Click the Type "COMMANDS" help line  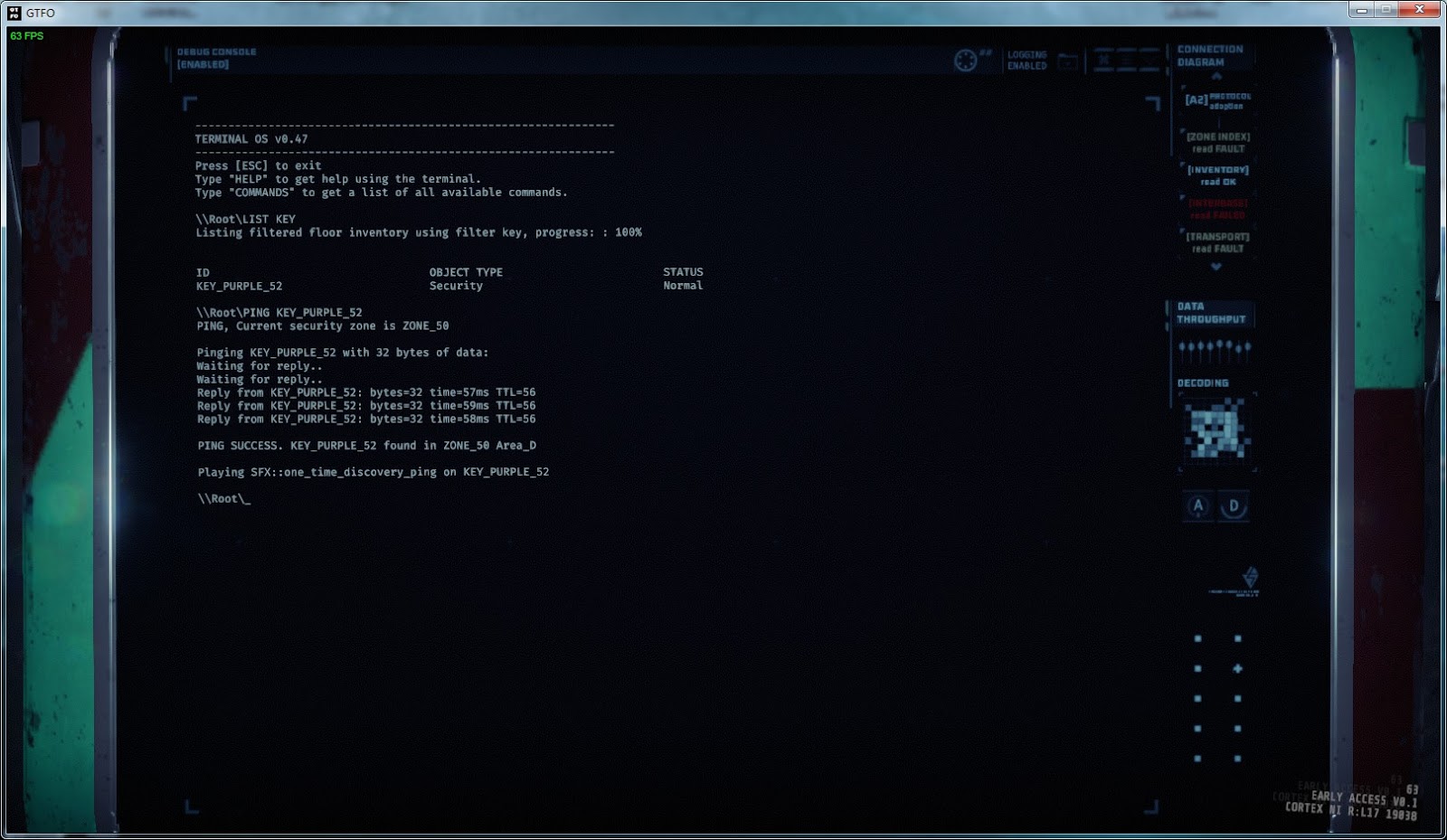(381, 193)
